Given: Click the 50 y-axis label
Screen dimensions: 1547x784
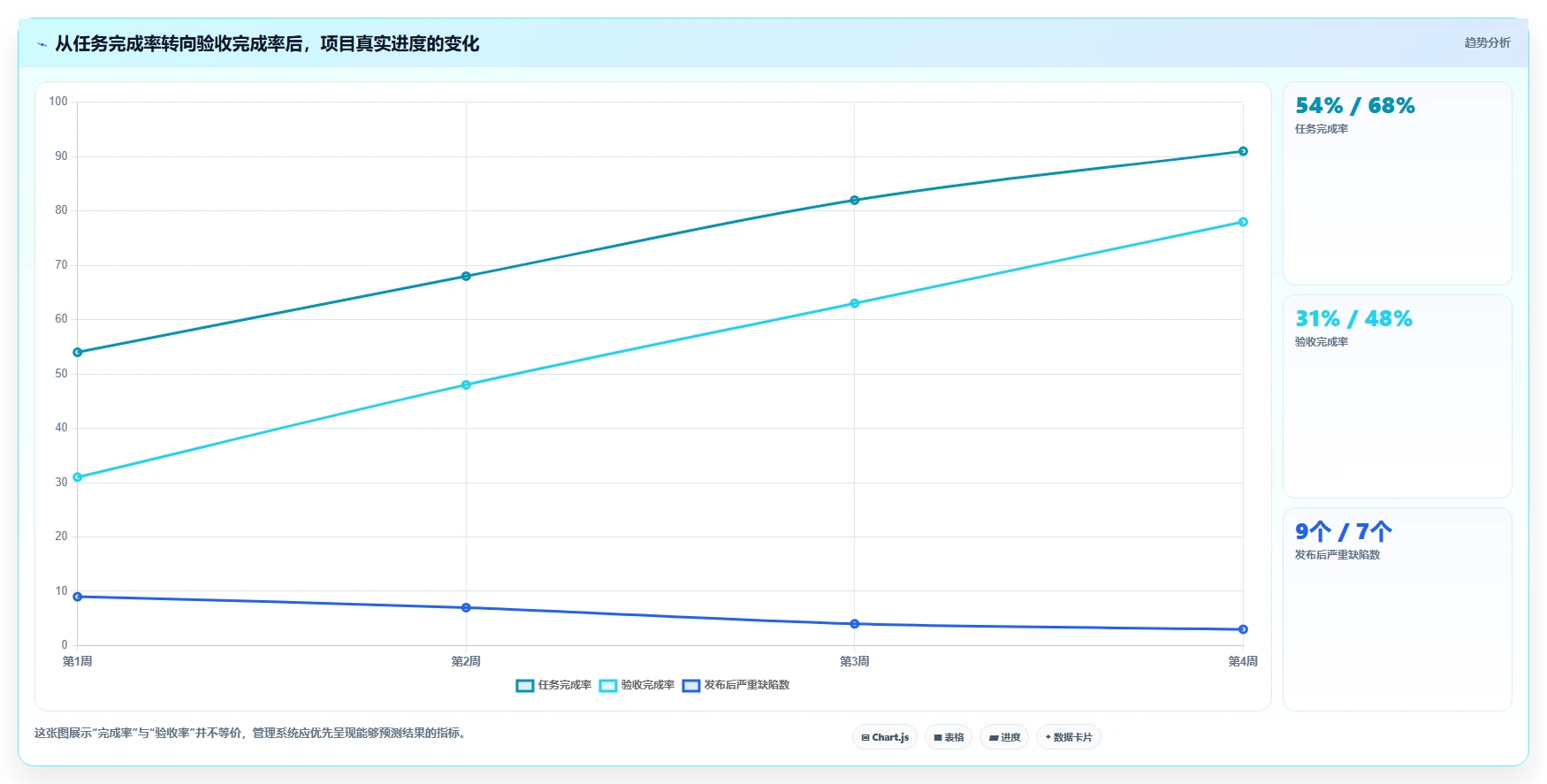Looking at the screenshot, I should 61,374.
